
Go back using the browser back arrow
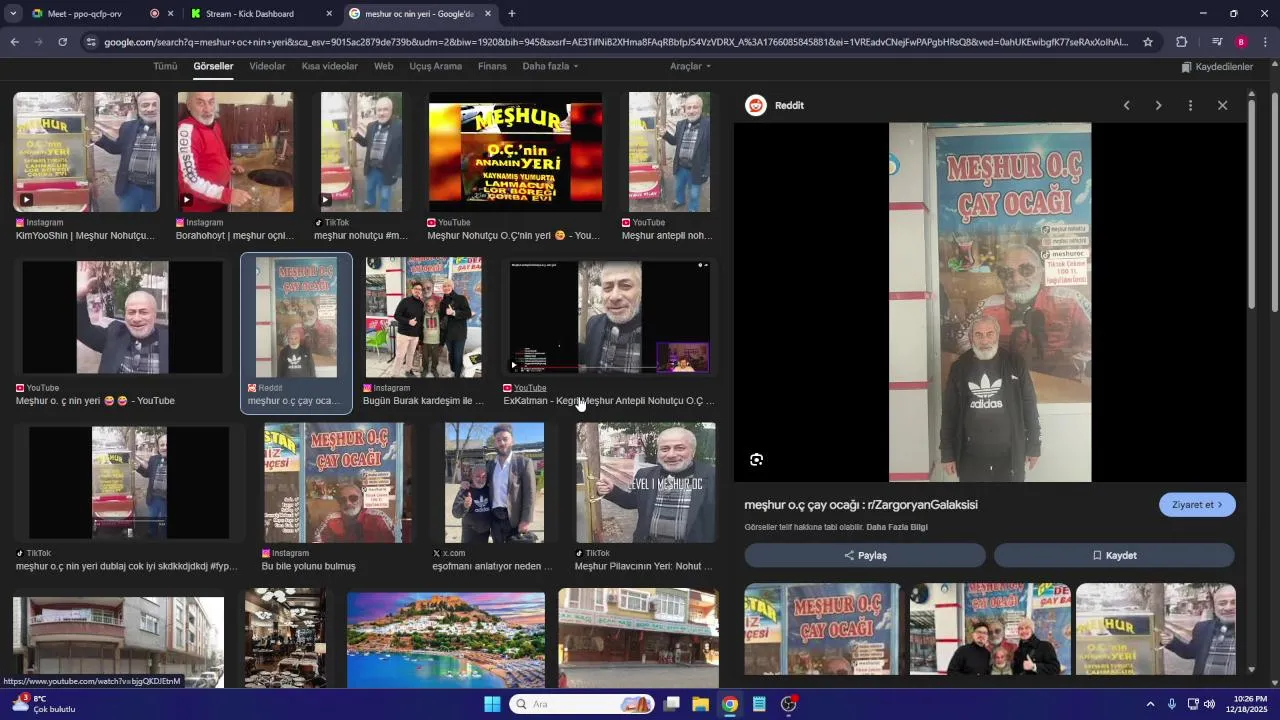pos(14,42)
